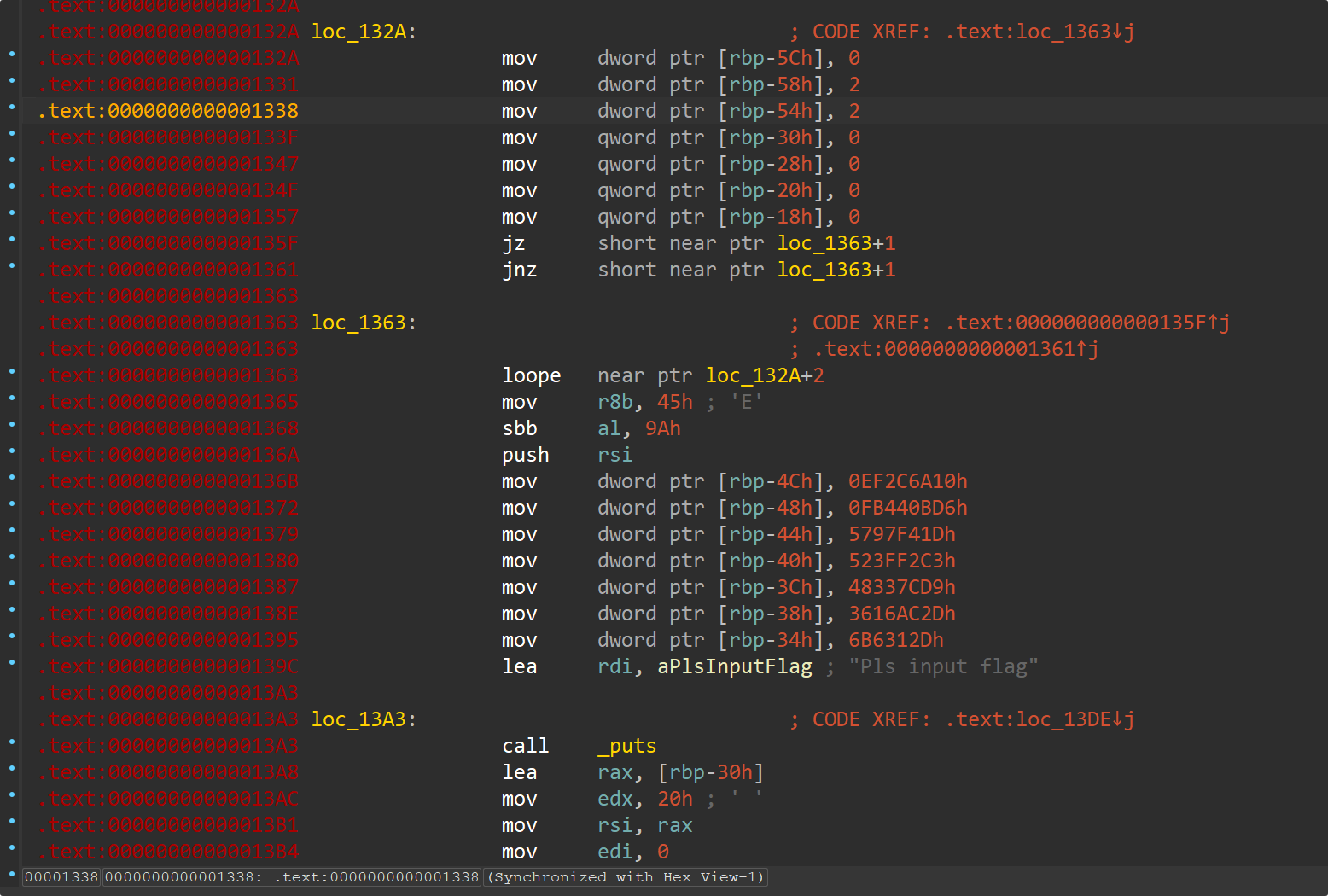Select edx register in mov edx, 20h

(615, 799)
